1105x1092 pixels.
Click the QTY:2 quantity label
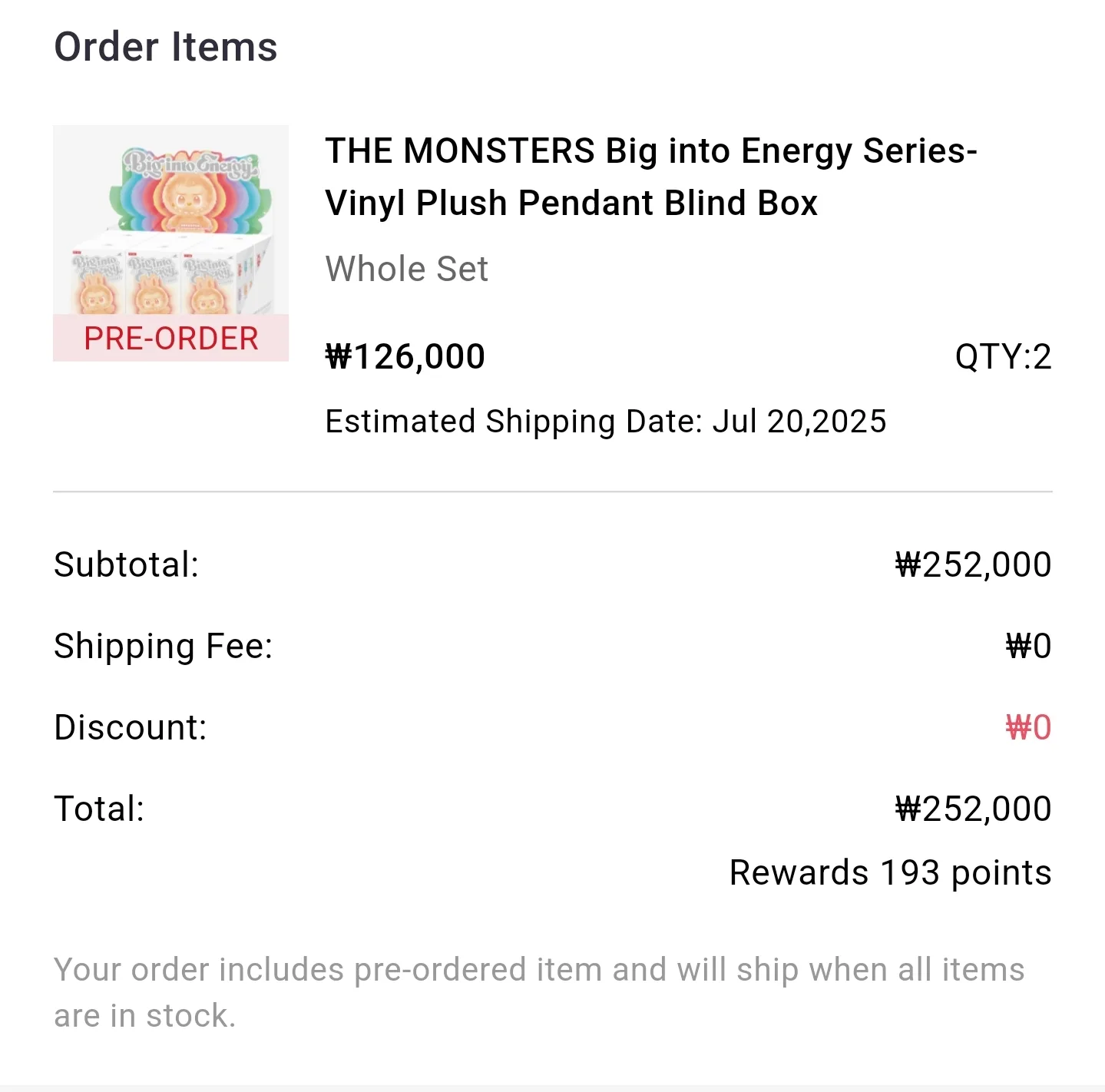coord(1003,356)
